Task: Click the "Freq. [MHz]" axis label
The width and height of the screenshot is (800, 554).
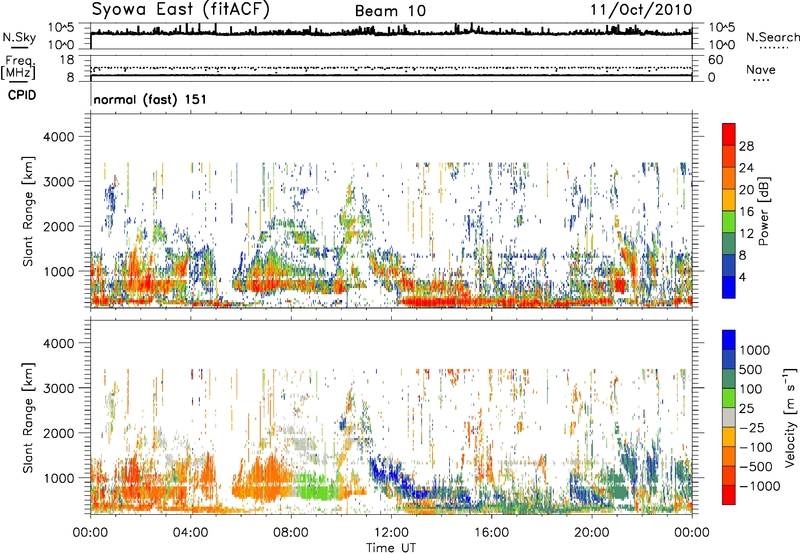Action: coord(18,68)
